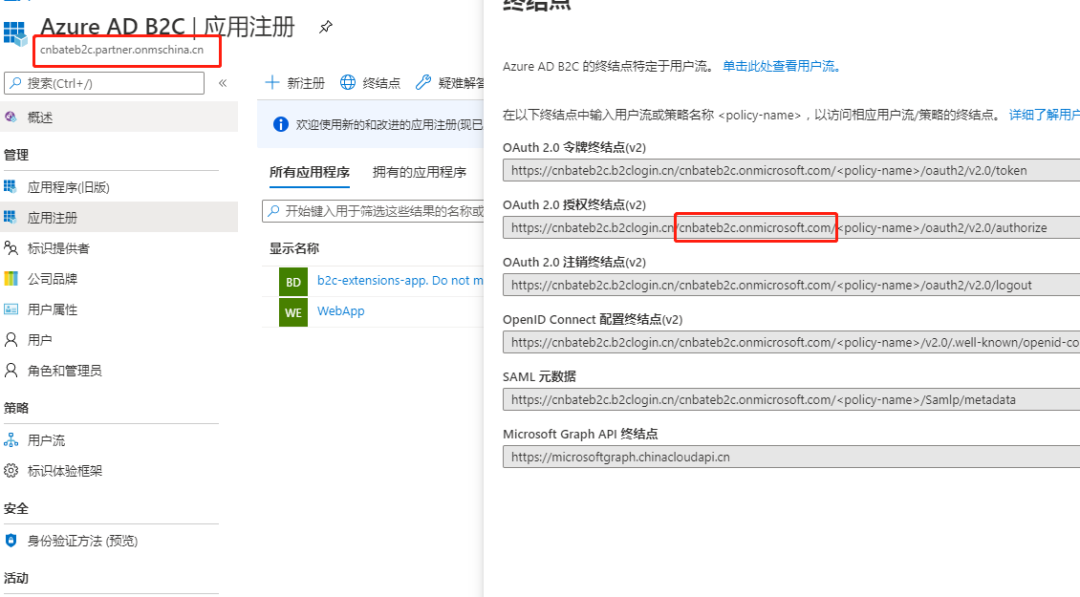
Task: Click the BD app badge icon
Action: (x=293, y=282)
